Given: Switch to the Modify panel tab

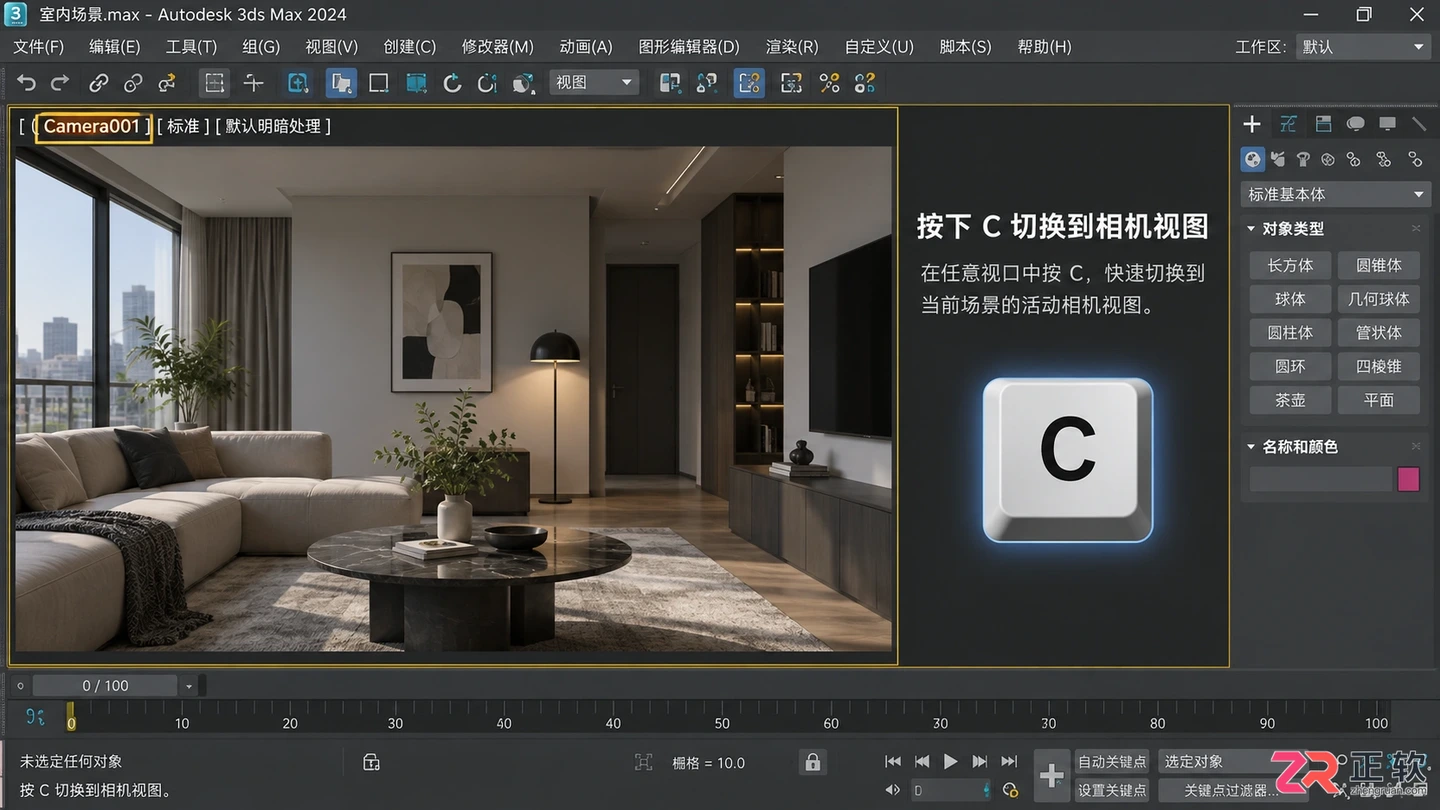Looking at the screenshot, I should coord(1288,124).
